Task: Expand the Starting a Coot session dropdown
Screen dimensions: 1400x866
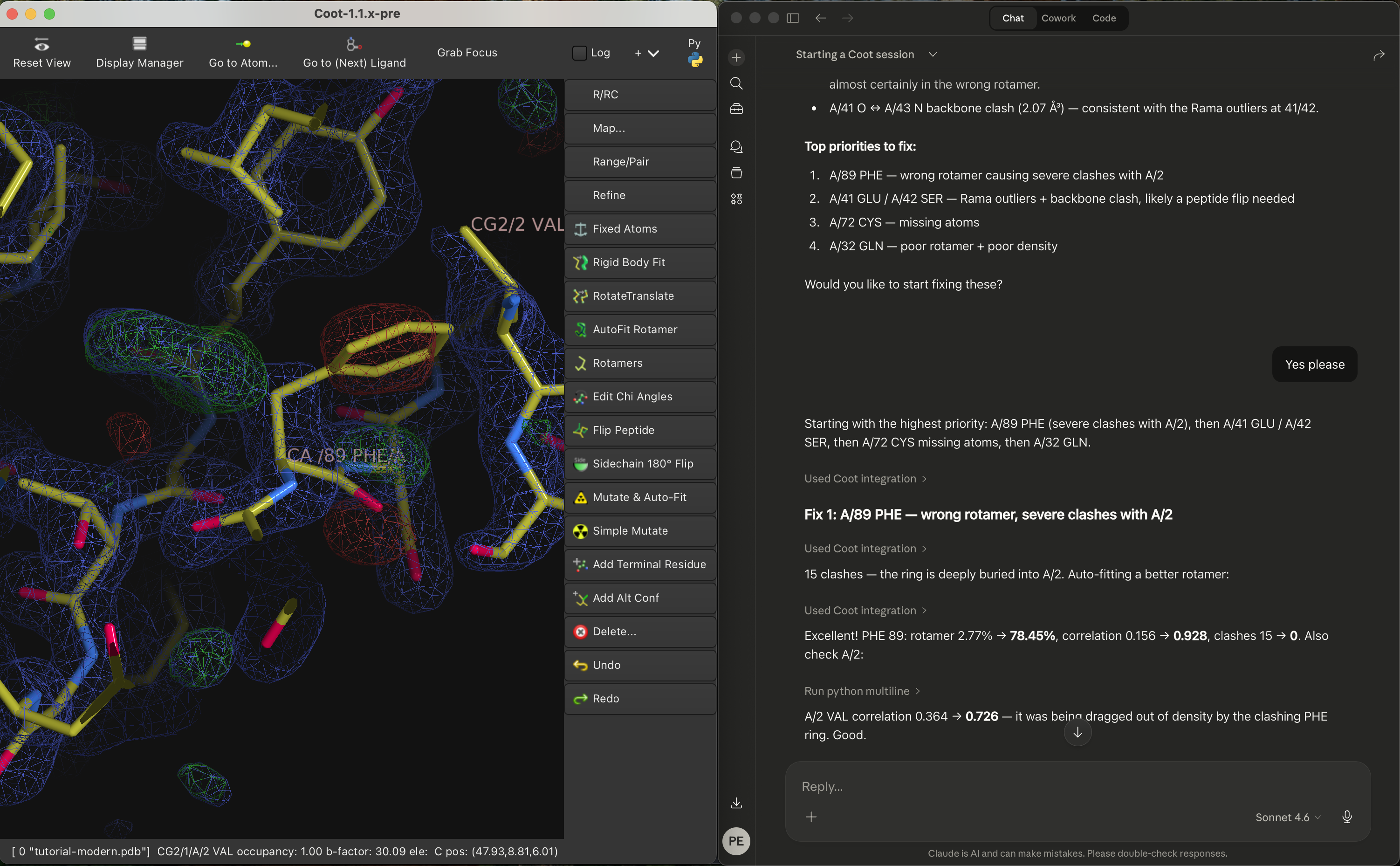Action: (932, 55)
